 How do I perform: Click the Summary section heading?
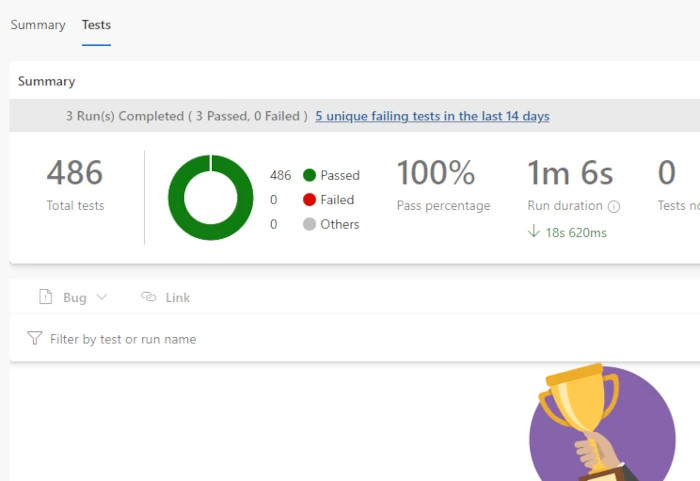pos(46,81)
